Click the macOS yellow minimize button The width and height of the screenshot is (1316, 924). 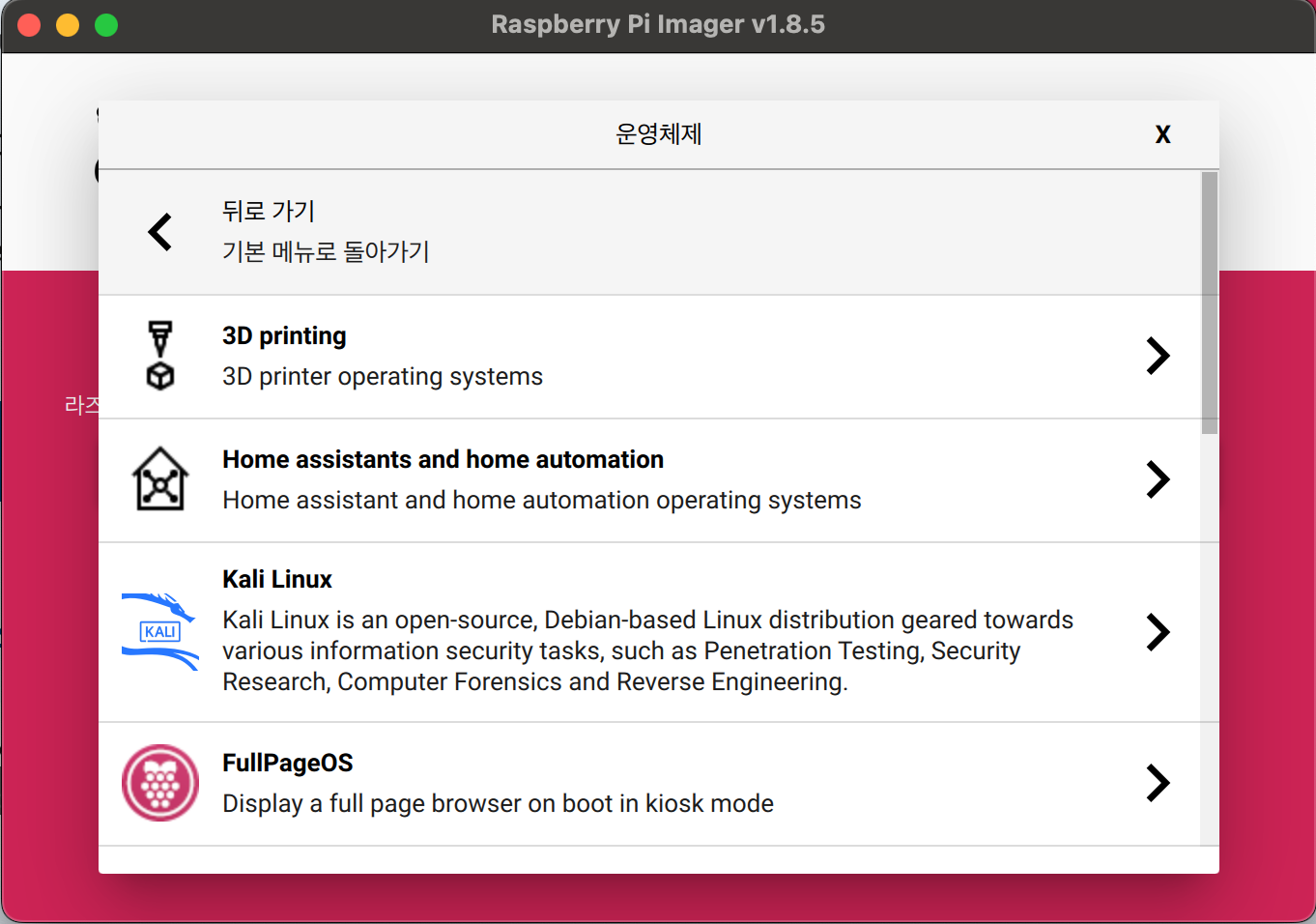[x=68, y=25]
